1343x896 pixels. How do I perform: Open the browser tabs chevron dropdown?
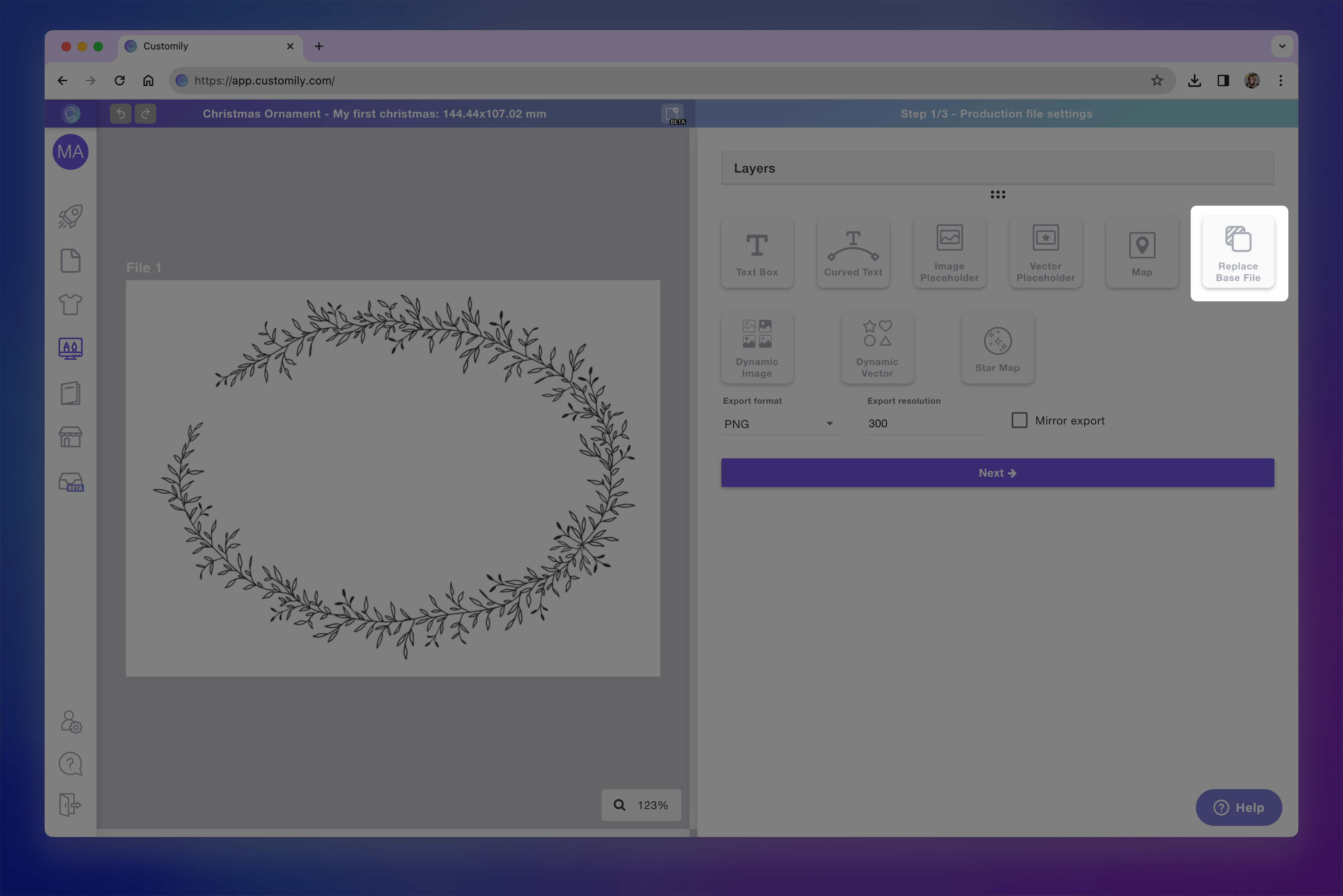coord(1282,46)
